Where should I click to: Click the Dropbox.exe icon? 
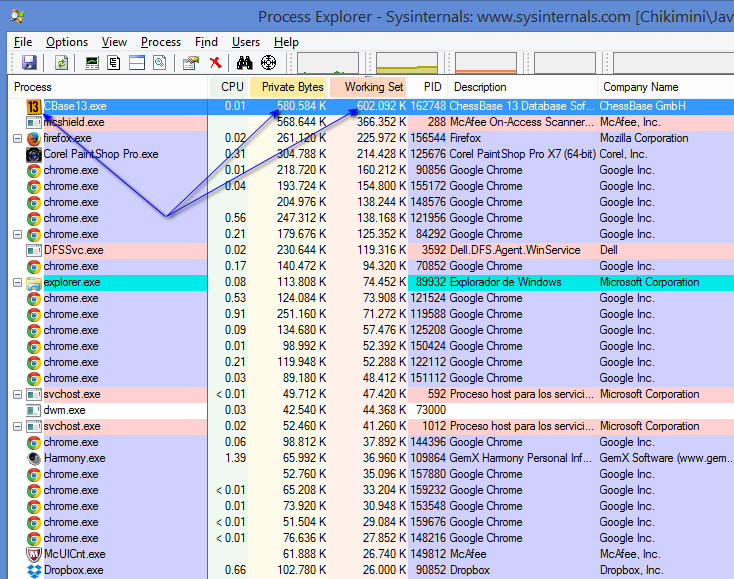pos(34,571)
